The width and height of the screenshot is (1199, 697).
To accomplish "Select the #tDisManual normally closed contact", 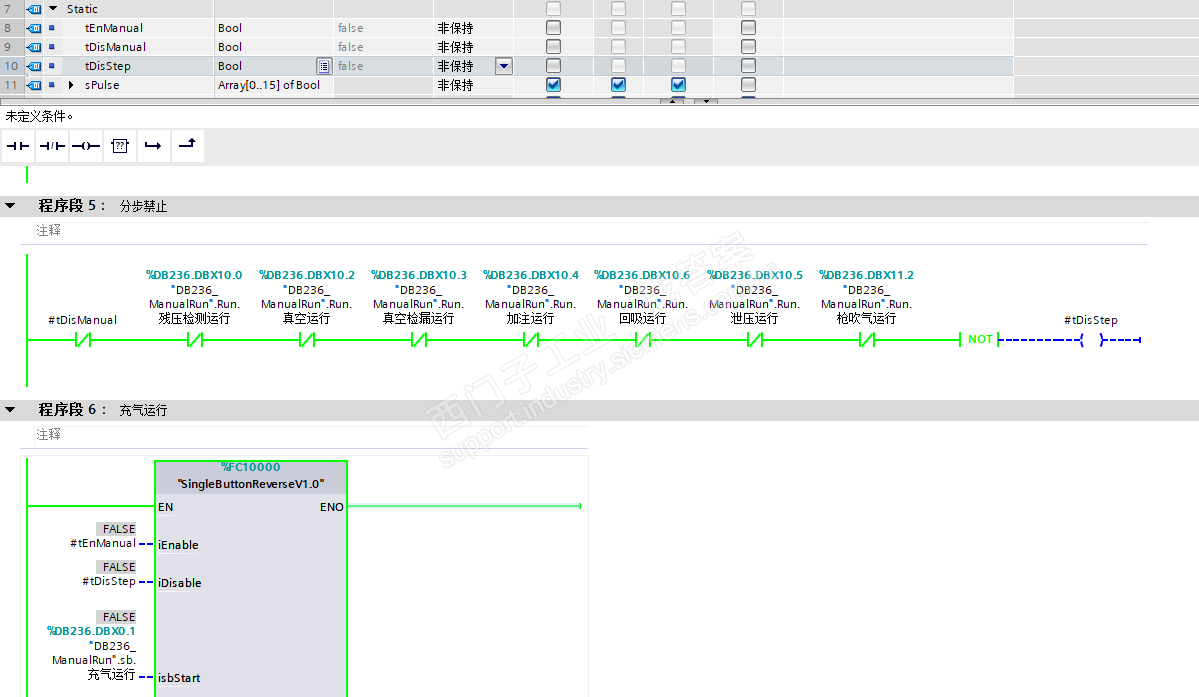I will click(83, 340).
